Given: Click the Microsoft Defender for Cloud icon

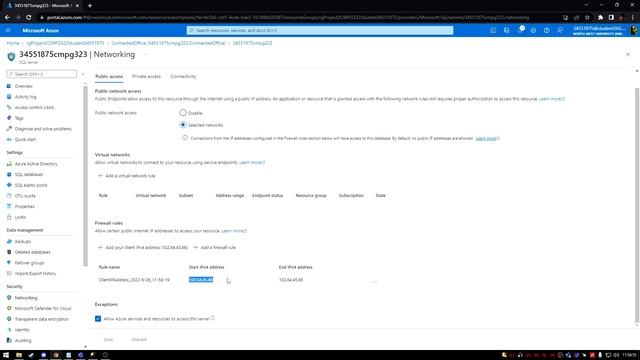Looking at the screenshot, I should coord(9,309).
